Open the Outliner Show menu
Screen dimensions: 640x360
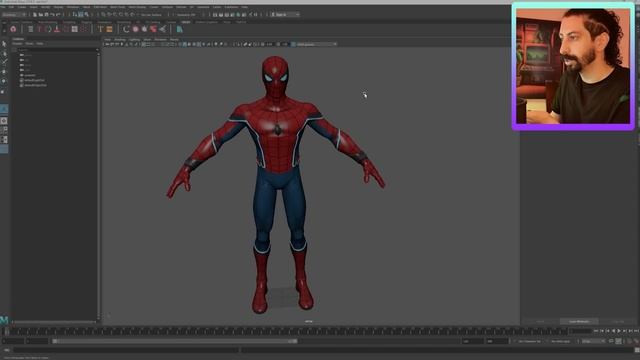coord(29,43)
